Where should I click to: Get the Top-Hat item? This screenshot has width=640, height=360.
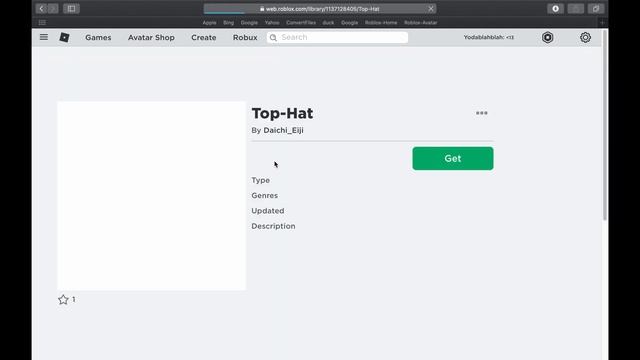tap(453, 158)
